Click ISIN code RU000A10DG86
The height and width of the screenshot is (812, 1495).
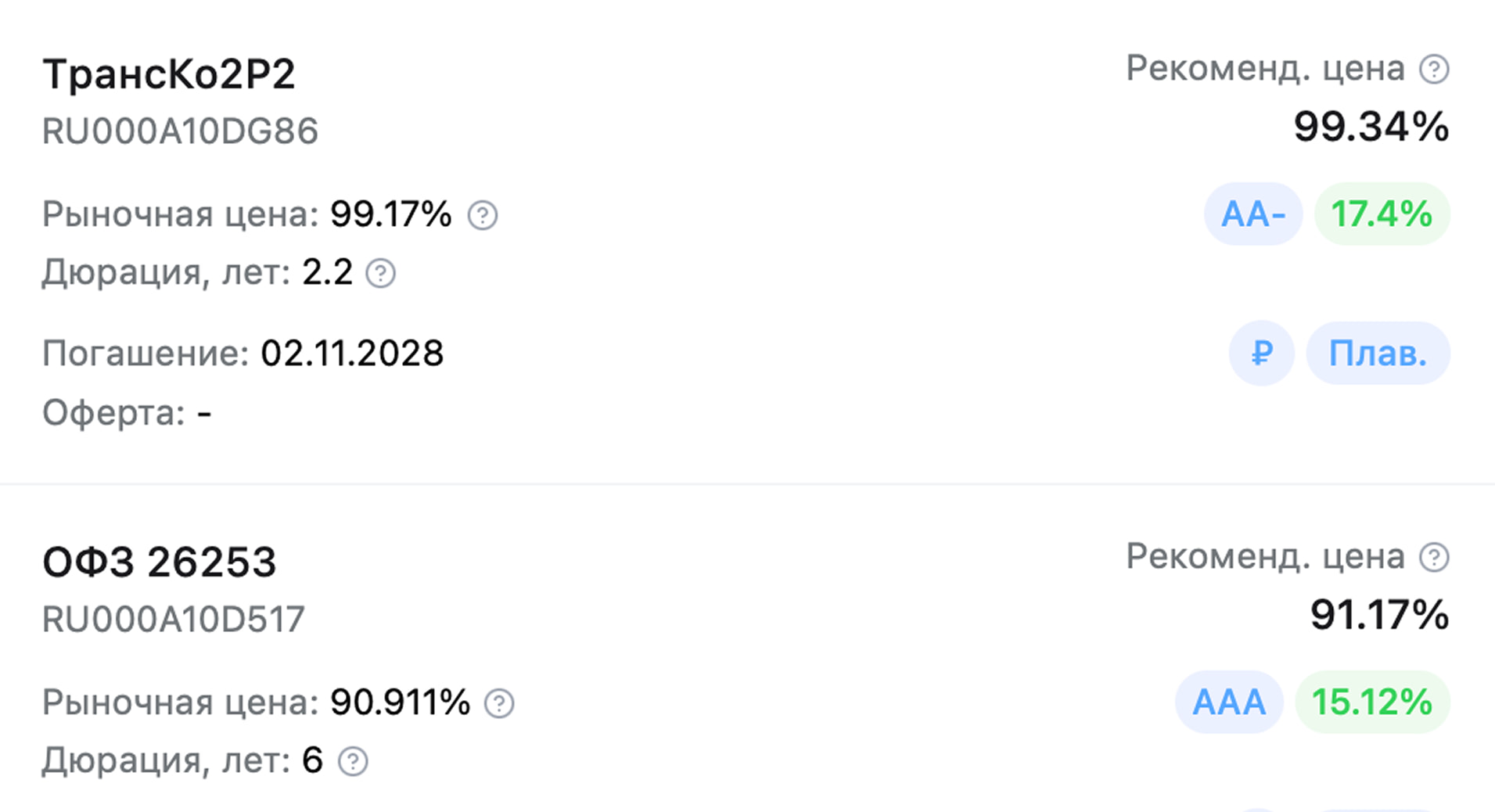180,131
